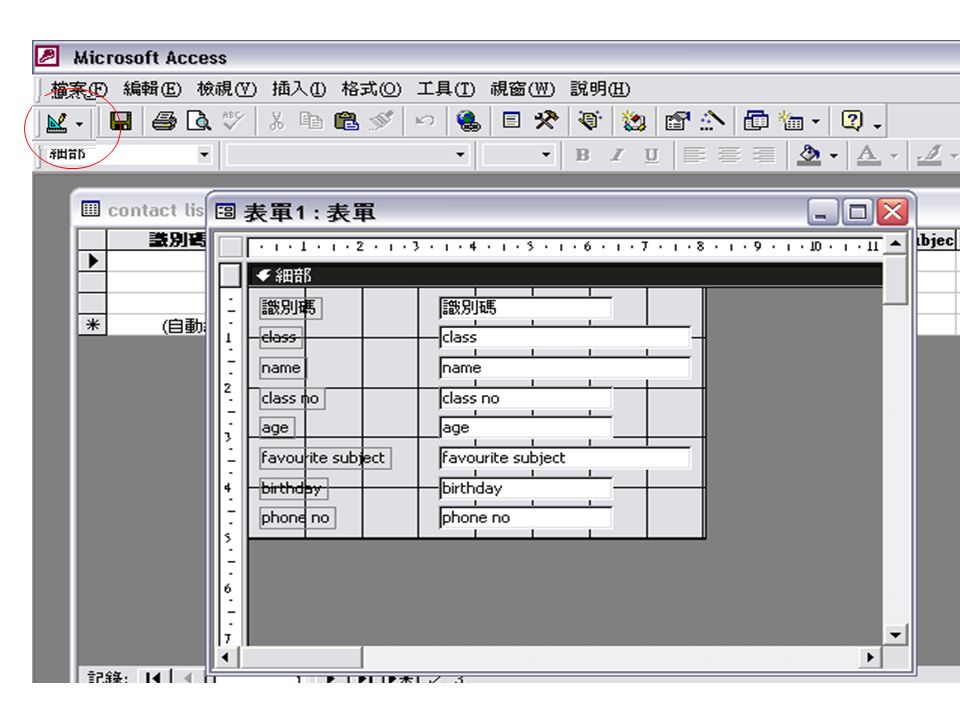
Task: Select the class text box
Action: coord(565,337)
